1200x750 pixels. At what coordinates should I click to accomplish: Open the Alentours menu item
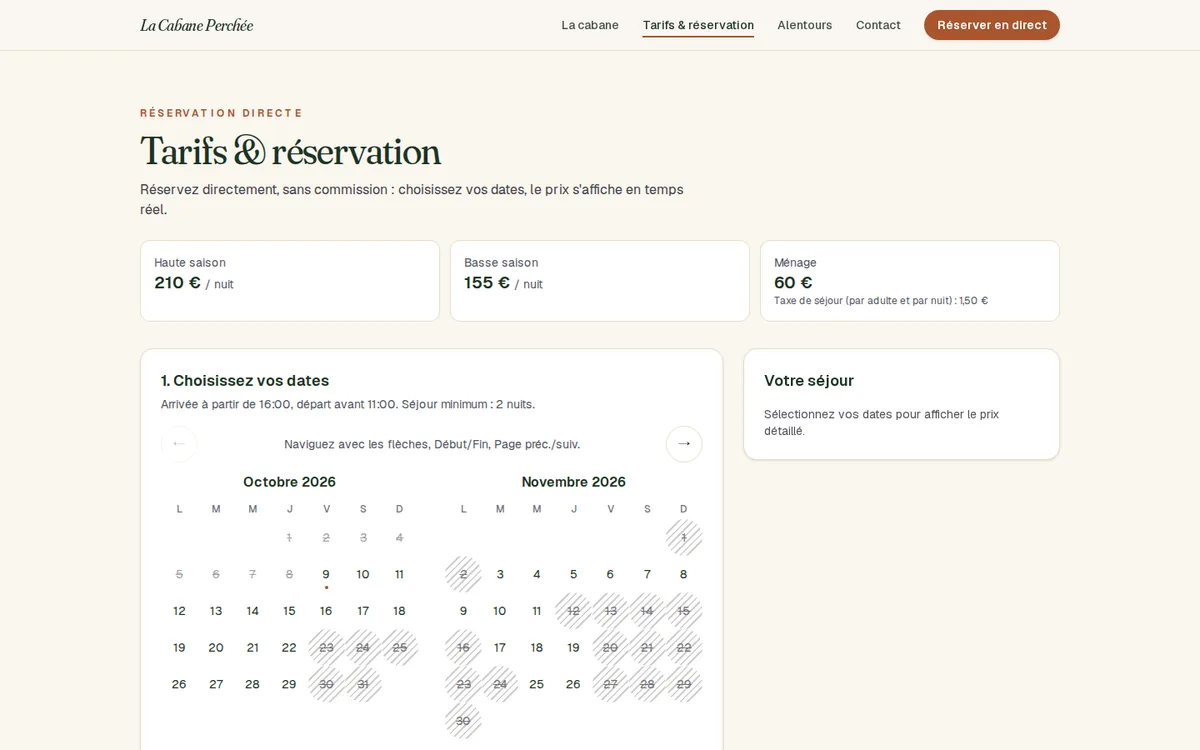click(x=805, y=25)
